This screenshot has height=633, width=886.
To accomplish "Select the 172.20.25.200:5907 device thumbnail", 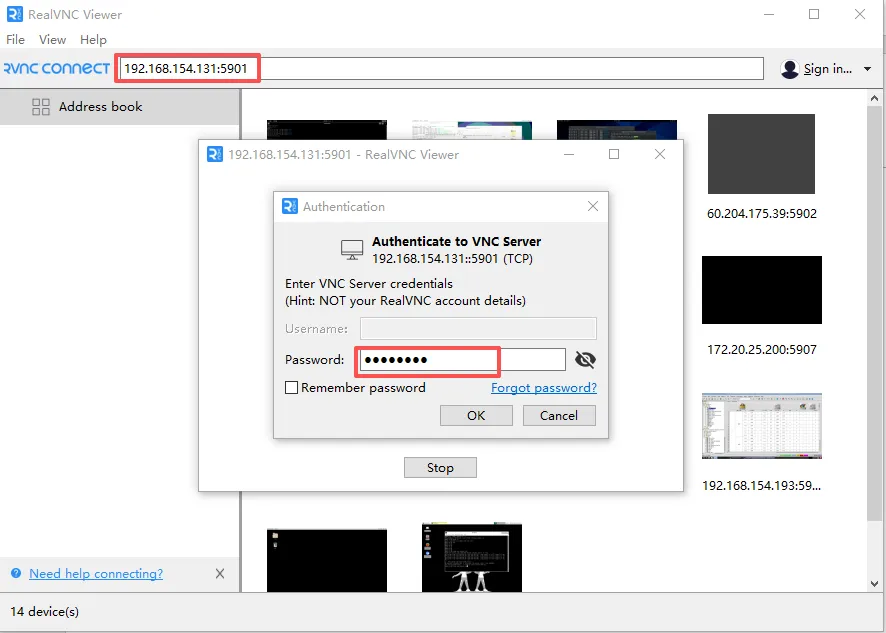I will tap(762, 290).
